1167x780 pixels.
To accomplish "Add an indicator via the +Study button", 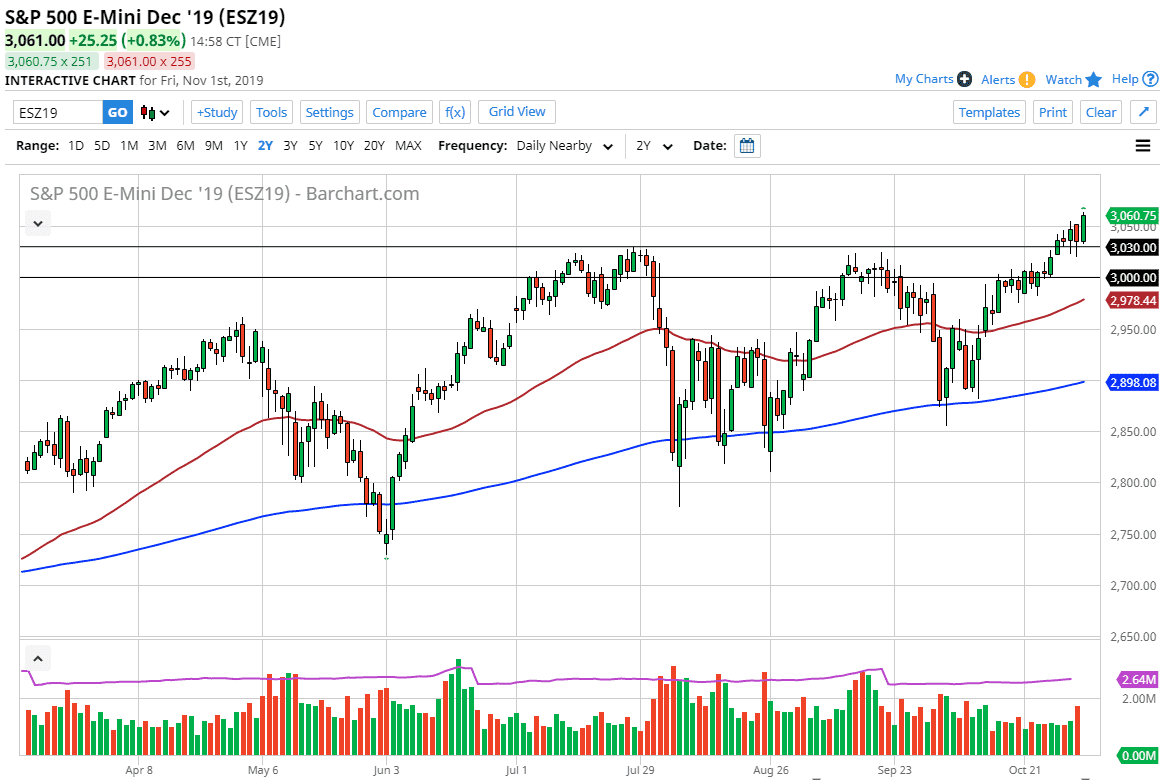I will coord(216,112).
